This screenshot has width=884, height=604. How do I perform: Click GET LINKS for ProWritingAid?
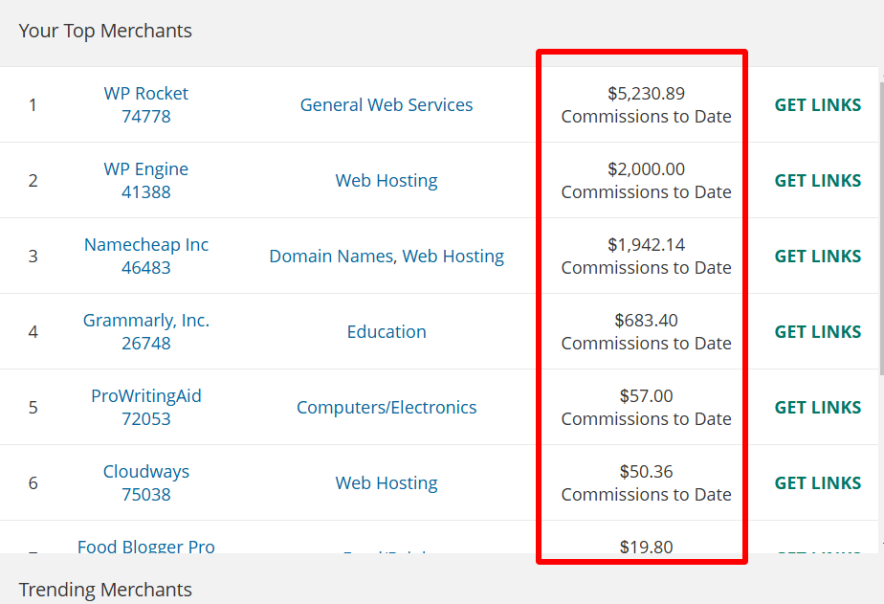pyautogui.click(x=817, y=407)
